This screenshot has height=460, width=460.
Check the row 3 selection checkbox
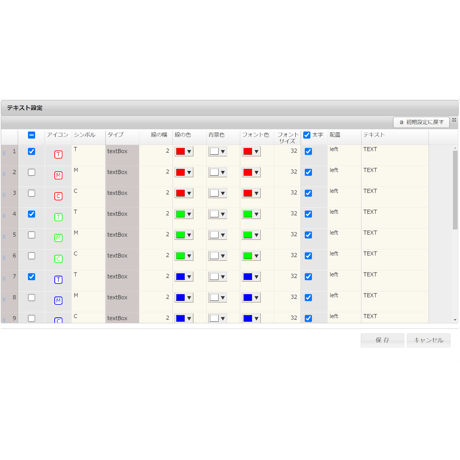click(x=31, y=193)
